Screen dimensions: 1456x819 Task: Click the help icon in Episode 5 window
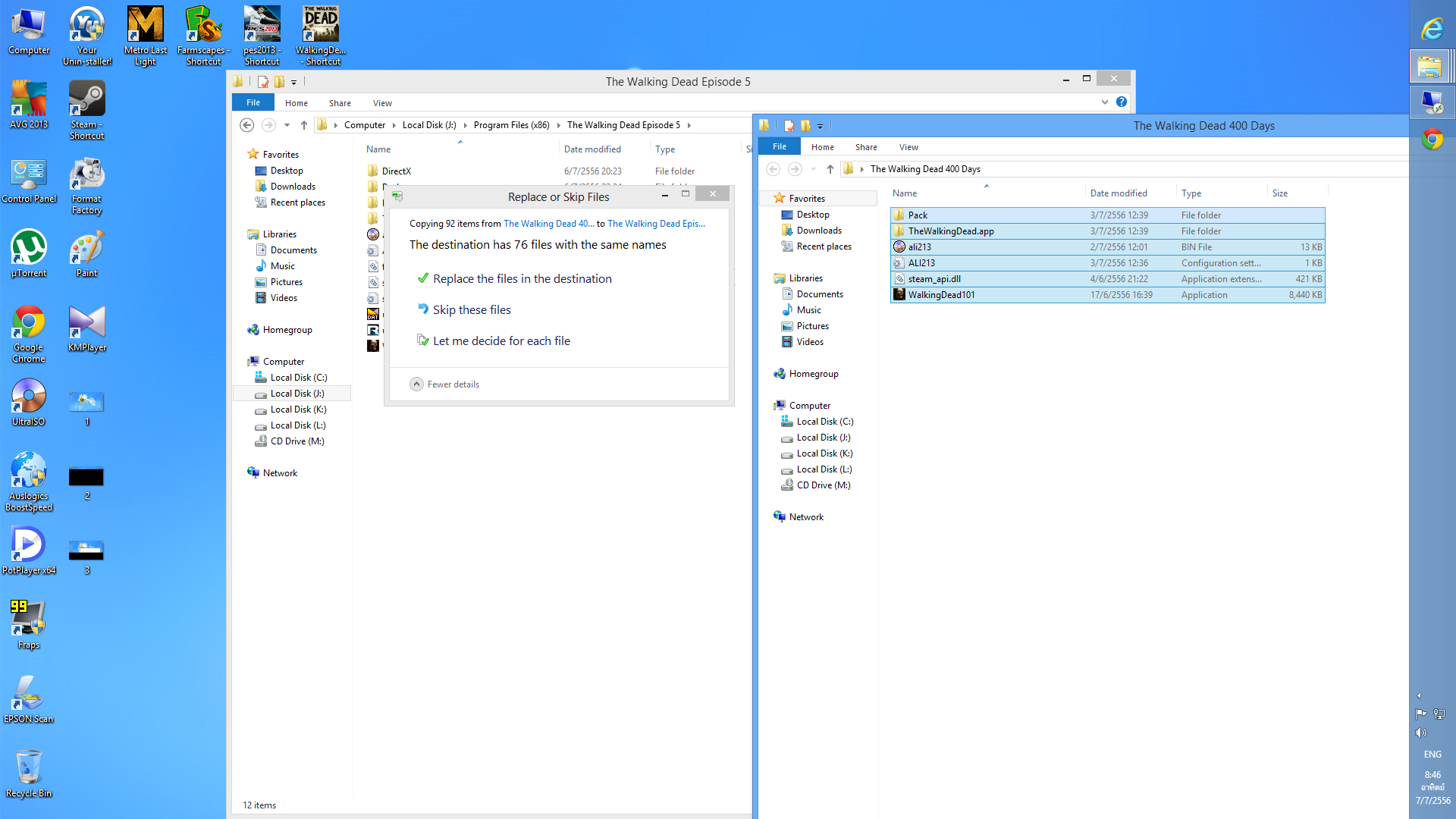[1122, 102]
